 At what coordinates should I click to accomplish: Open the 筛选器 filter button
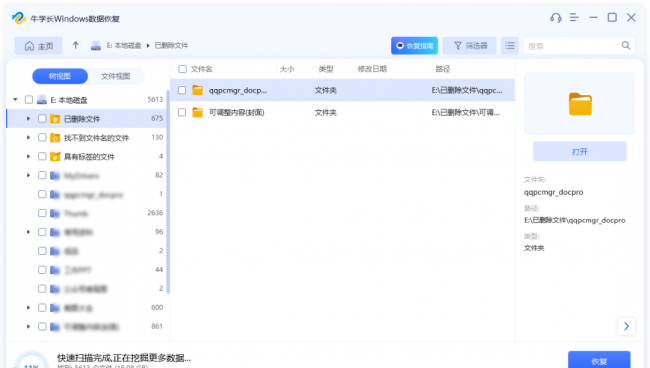pyautogui.click(x=469, y=46)
